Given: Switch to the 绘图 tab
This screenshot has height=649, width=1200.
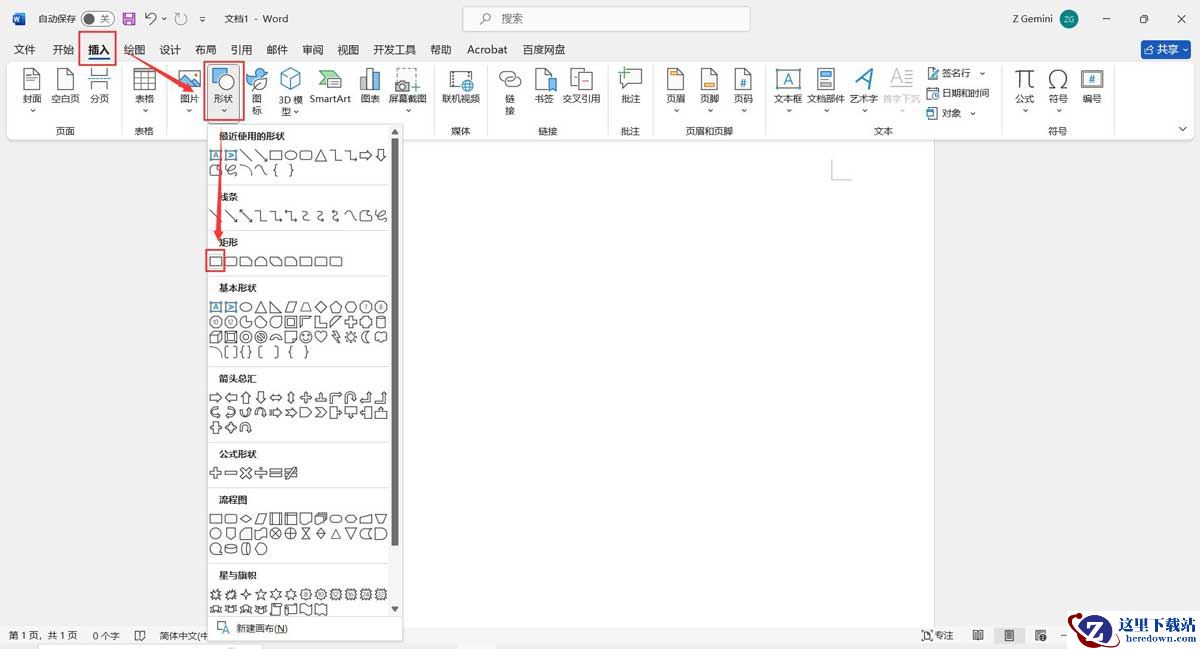Looking at the screenshot, I should pyautogui.click(x=134, y=49).
